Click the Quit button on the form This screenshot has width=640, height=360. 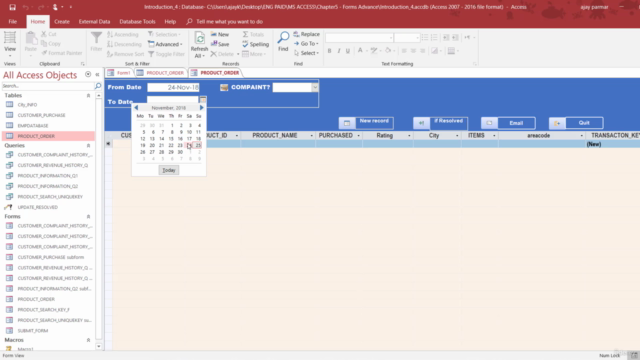pos(576,123)
